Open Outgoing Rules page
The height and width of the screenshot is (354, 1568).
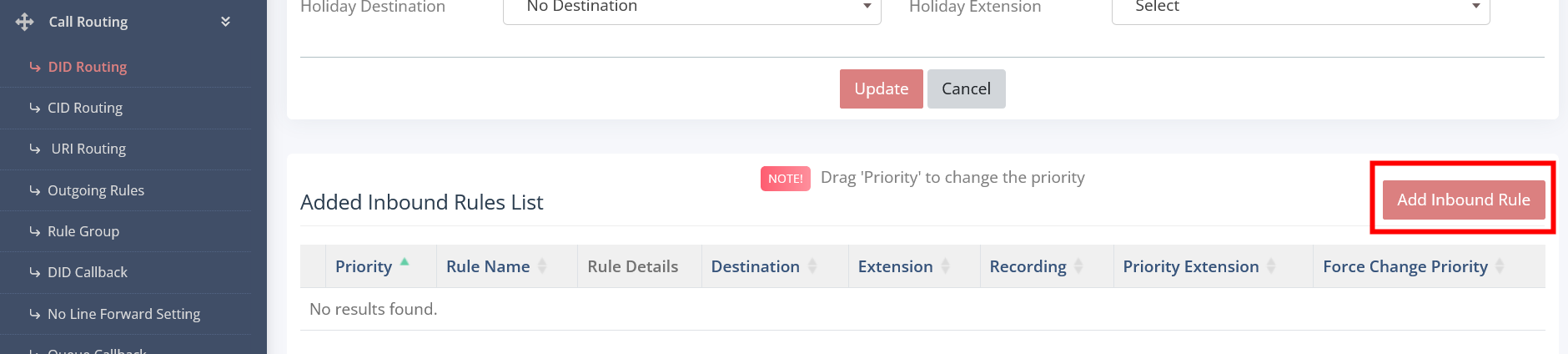pyautogui.click(x=96, y=190)
